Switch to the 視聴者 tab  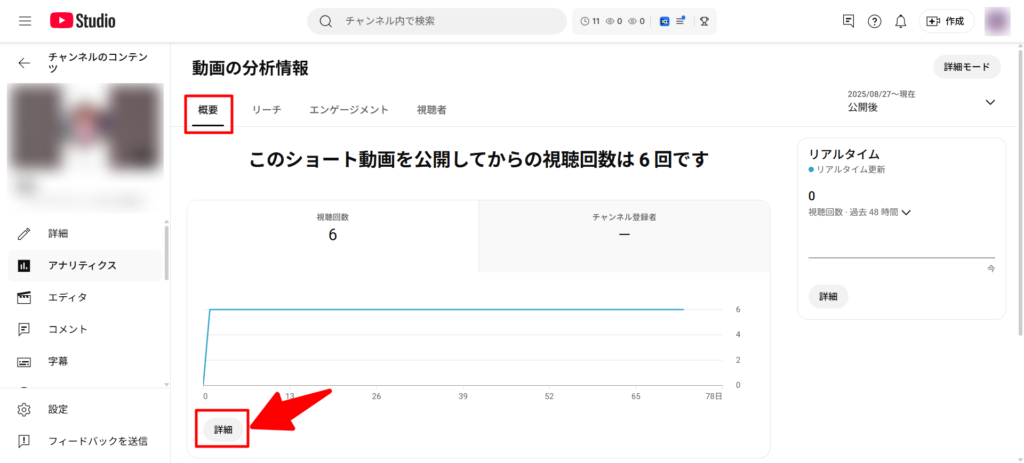(431, 109)
